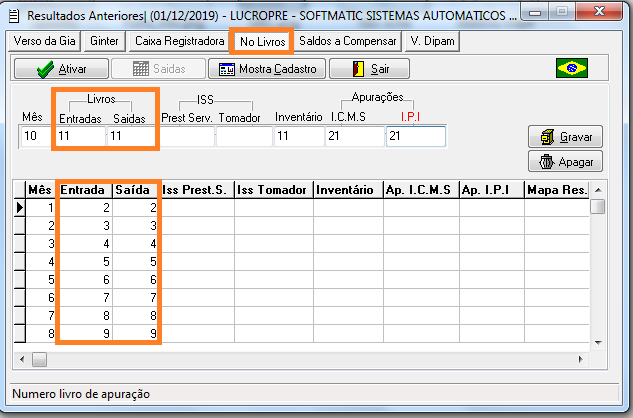Click the Saída column header
This screenshot has height=418, width=633.
tap(134, 190)
